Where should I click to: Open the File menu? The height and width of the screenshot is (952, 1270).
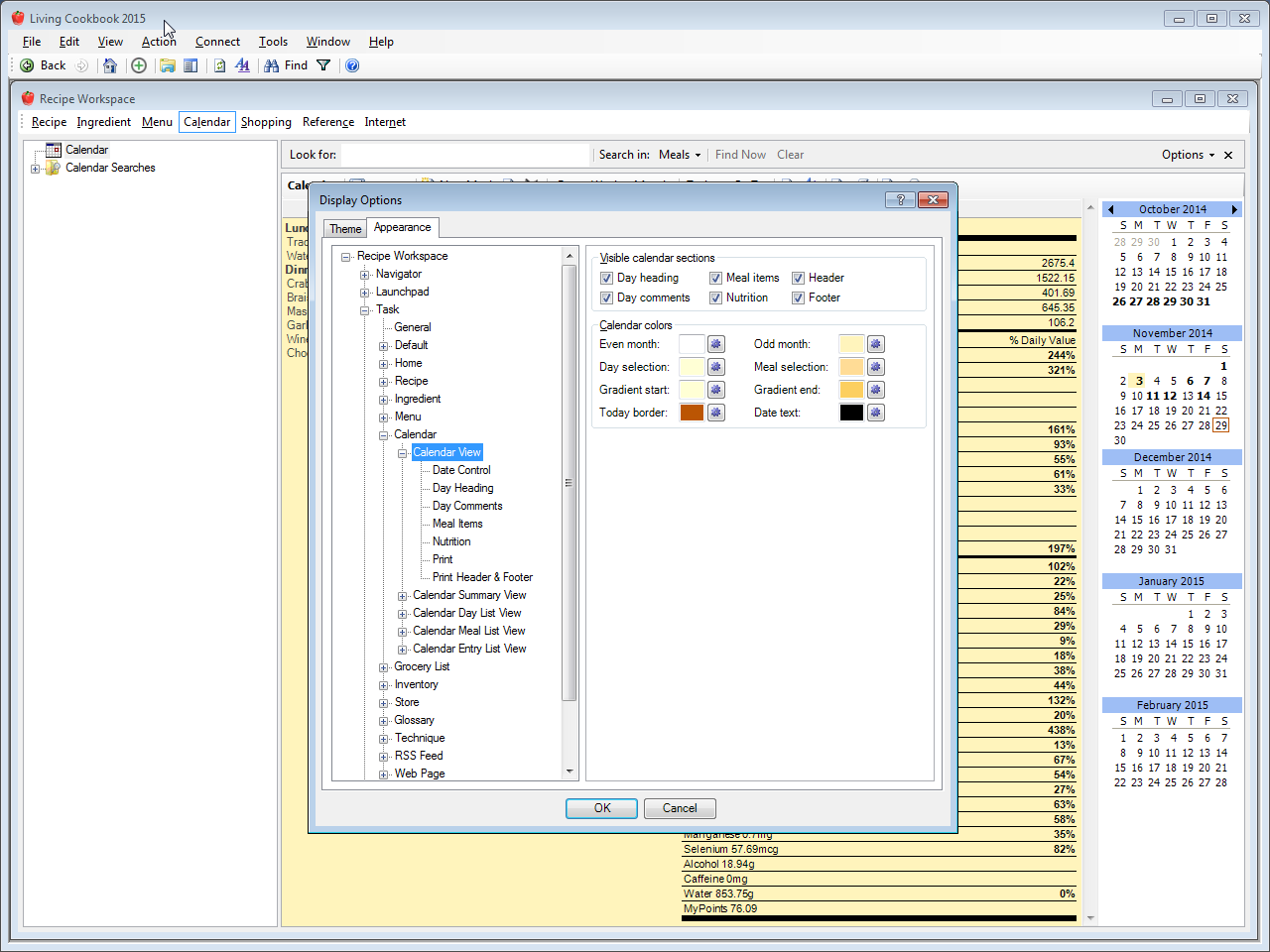32,42
